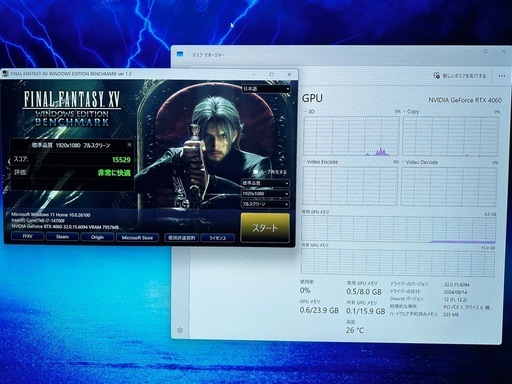Click the GPU heading in Task Manager
512x384 pixels.
[x=312, y=98]
